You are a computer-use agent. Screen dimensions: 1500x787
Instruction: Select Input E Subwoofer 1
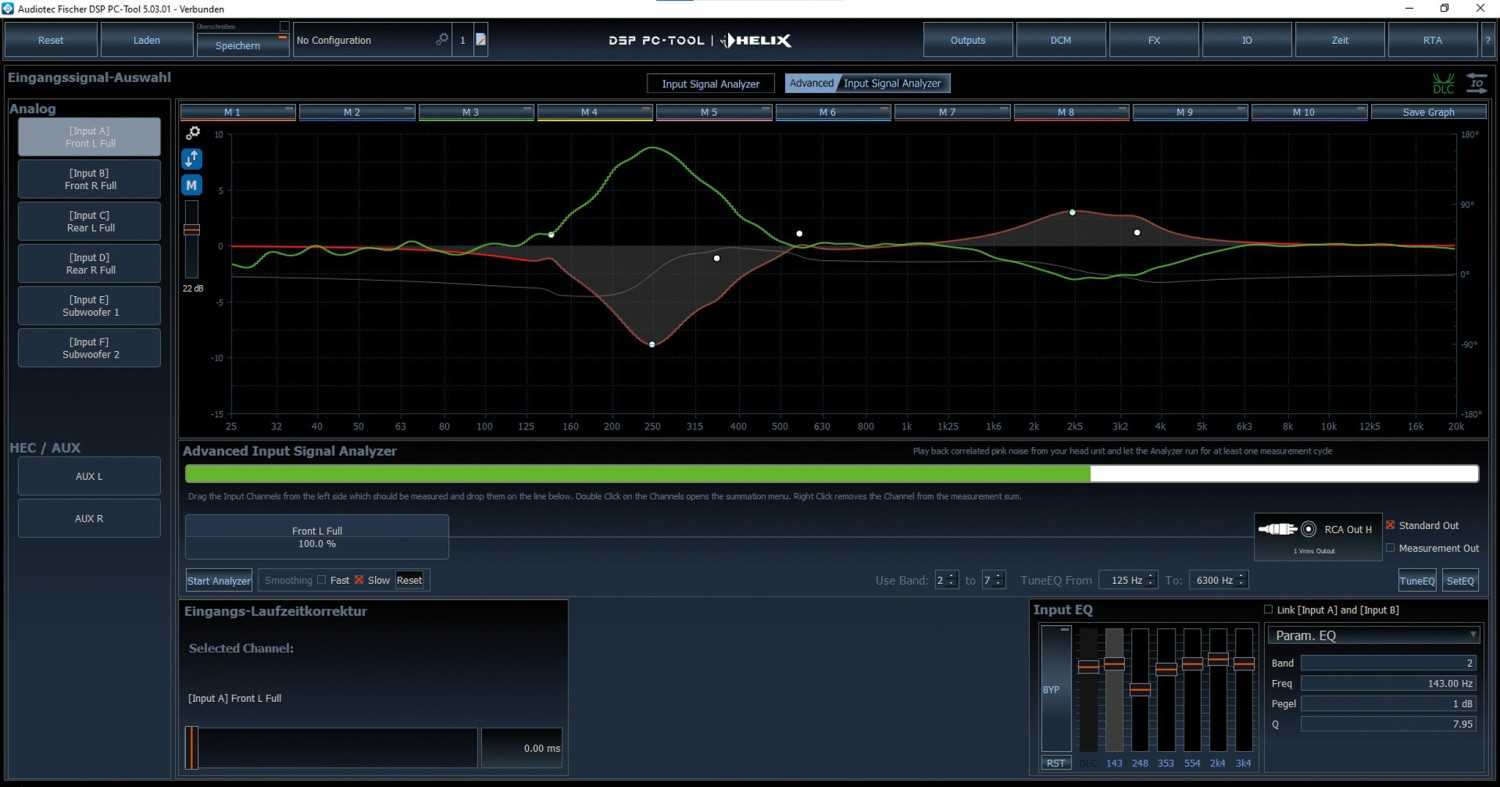[x=89, y=305]
